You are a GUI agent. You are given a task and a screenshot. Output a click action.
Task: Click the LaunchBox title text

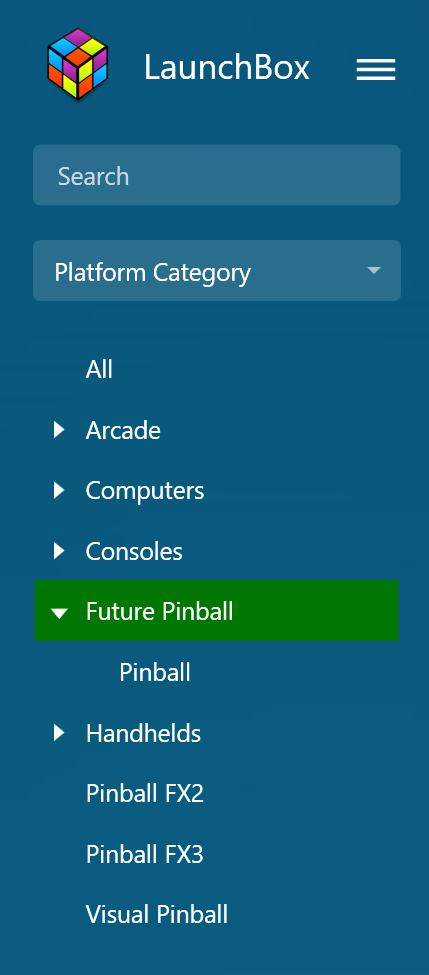pos(227,67)
